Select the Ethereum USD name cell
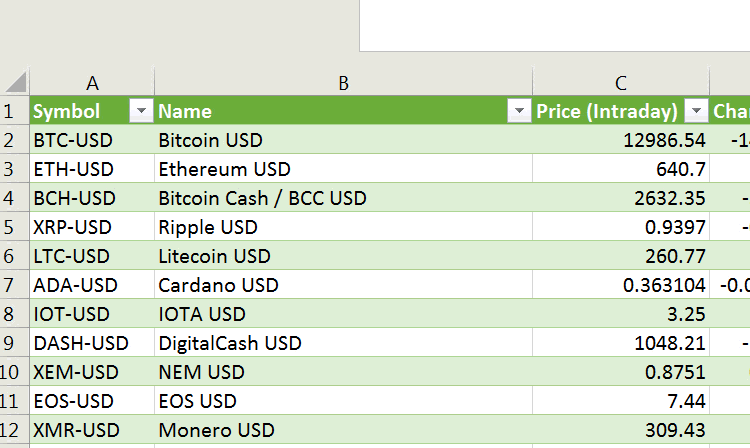750x448 pixels. [343, 169]
